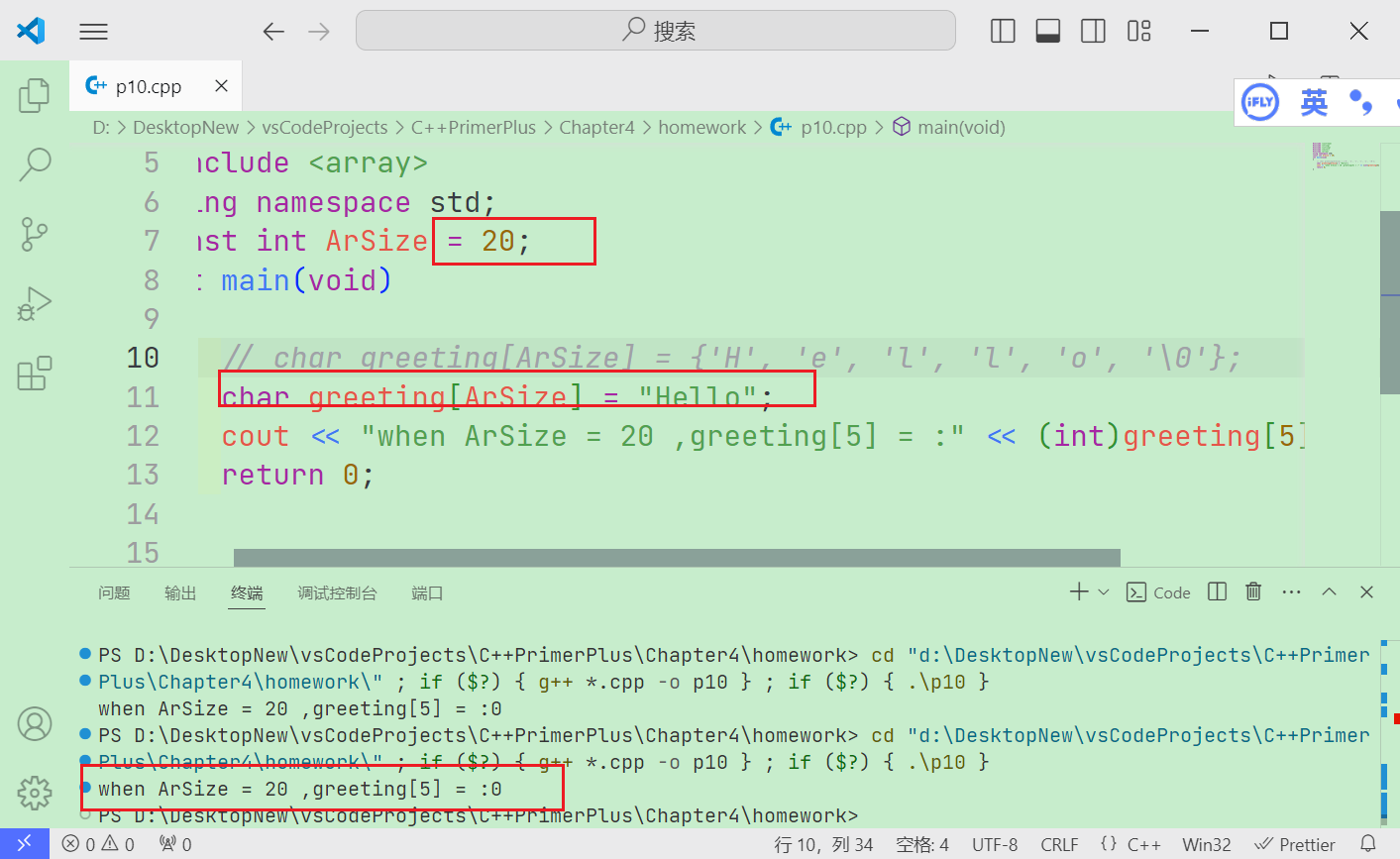This screenshot has height=859, width=1400.
Task: Open the Extensions view
Action: (x=35, y=374)
